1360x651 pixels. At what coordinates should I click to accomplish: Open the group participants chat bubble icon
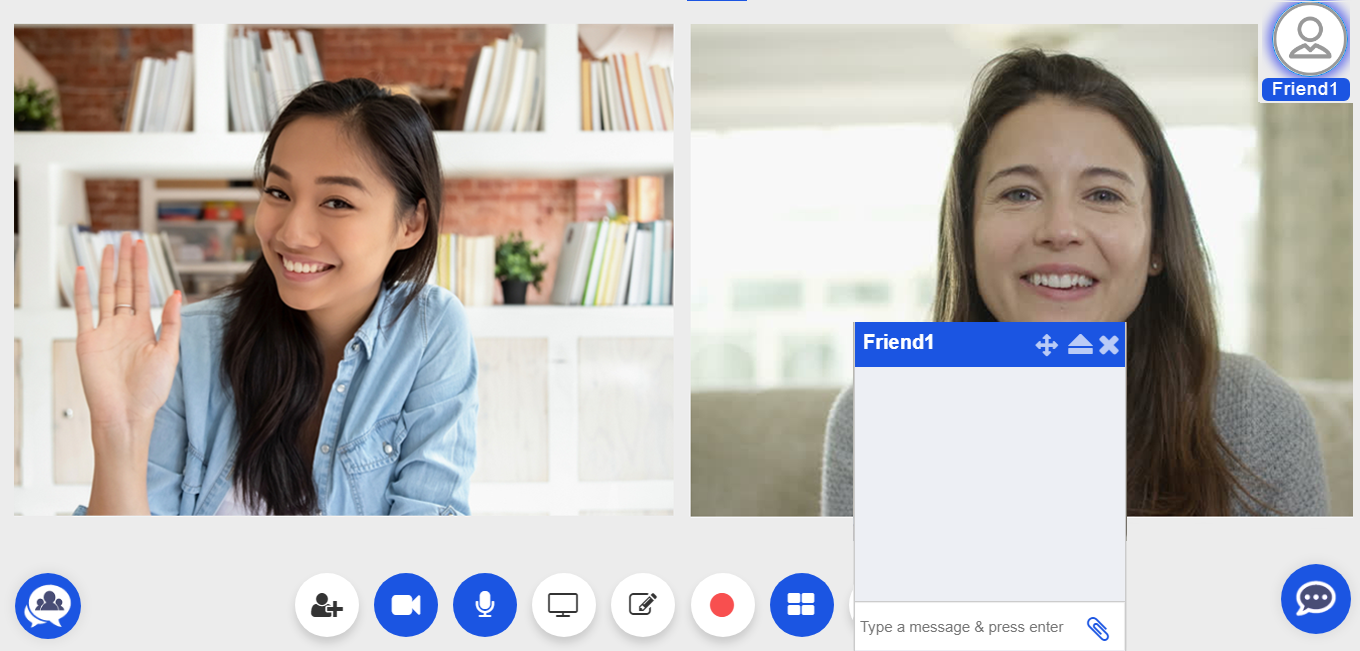coord(48,606)
